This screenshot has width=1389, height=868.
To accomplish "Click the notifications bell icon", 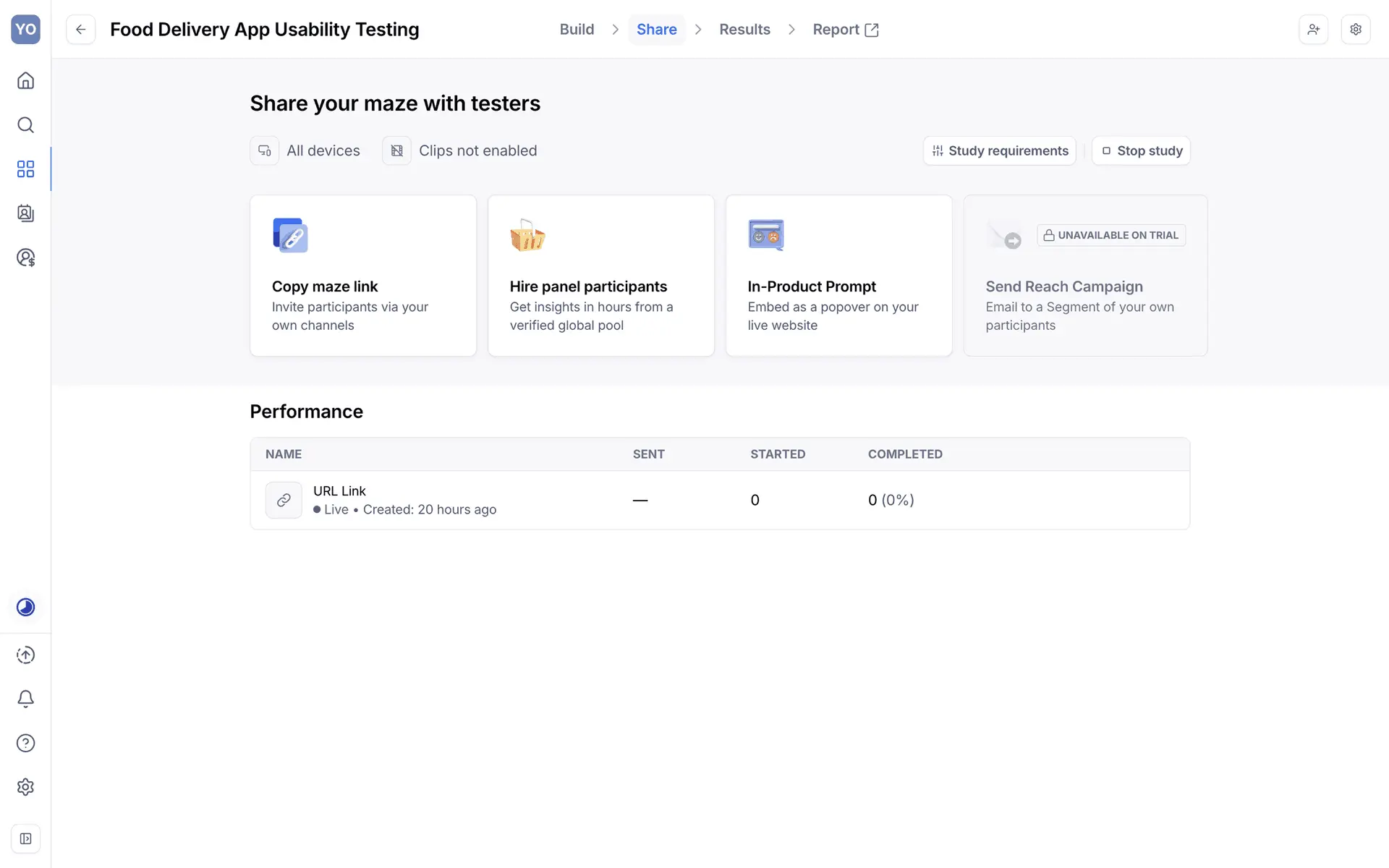I will click(25, 699).
